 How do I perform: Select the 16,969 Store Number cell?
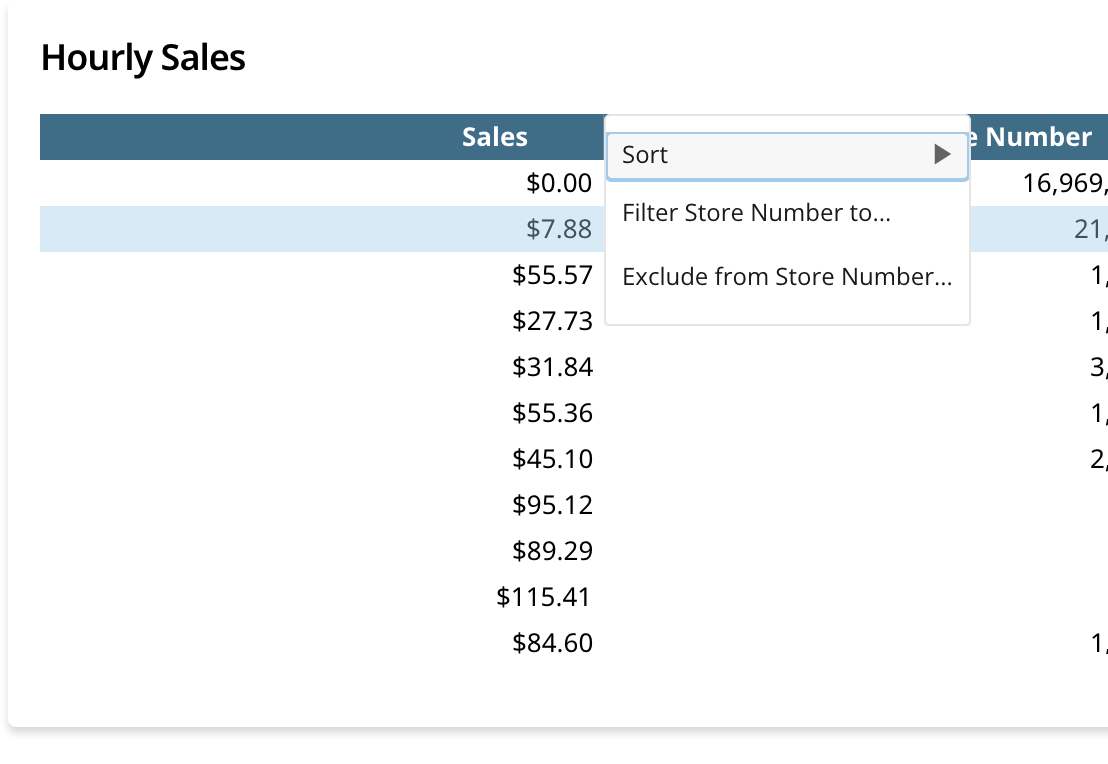click(1064, 183)
